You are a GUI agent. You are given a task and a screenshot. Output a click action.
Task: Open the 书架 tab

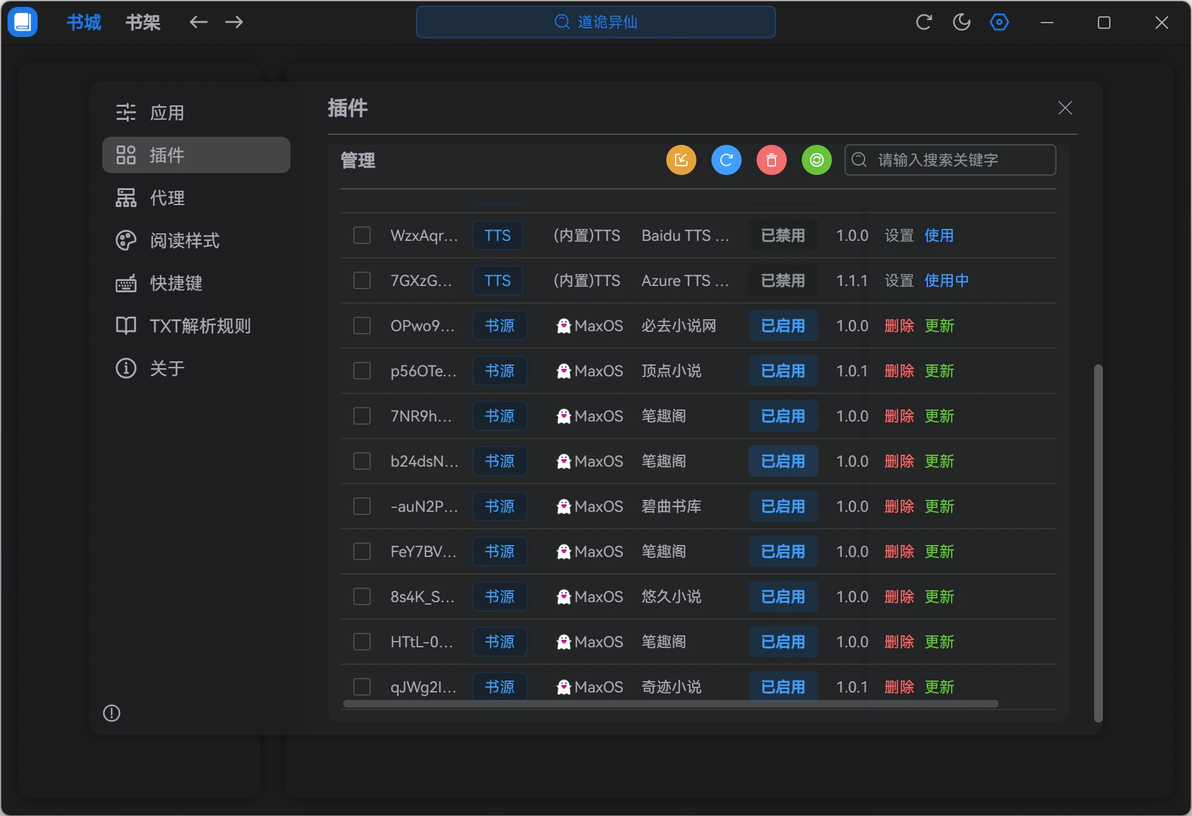pos(143,22)
